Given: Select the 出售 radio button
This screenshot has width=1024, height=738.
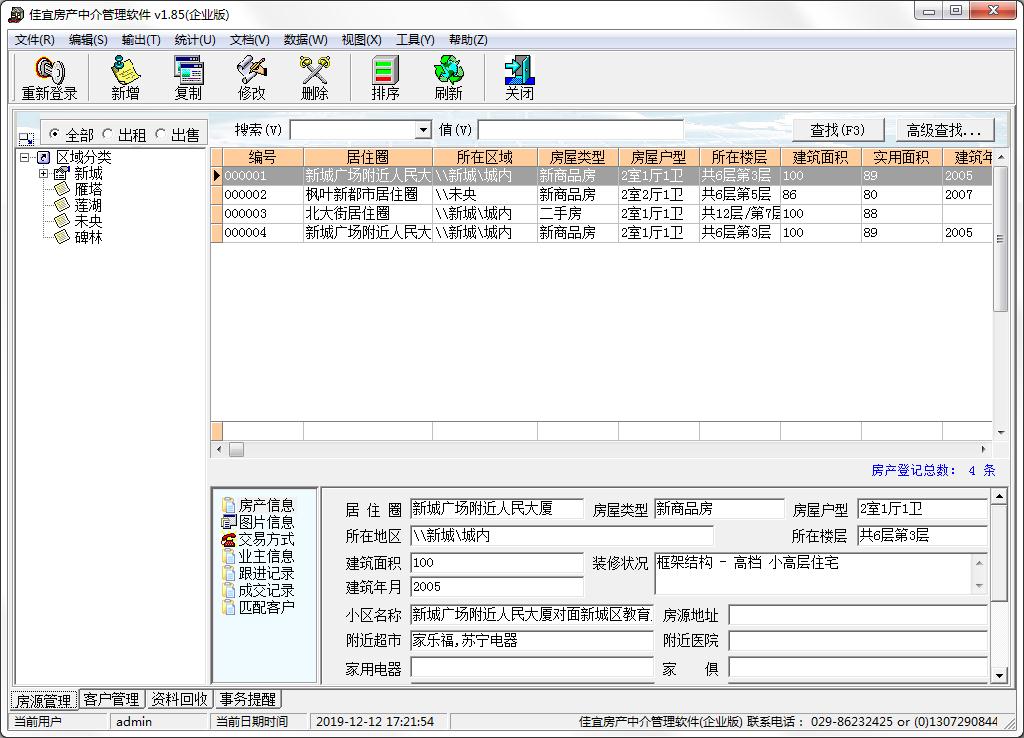Looking at the screenshot, I should (x=160, y=135).
